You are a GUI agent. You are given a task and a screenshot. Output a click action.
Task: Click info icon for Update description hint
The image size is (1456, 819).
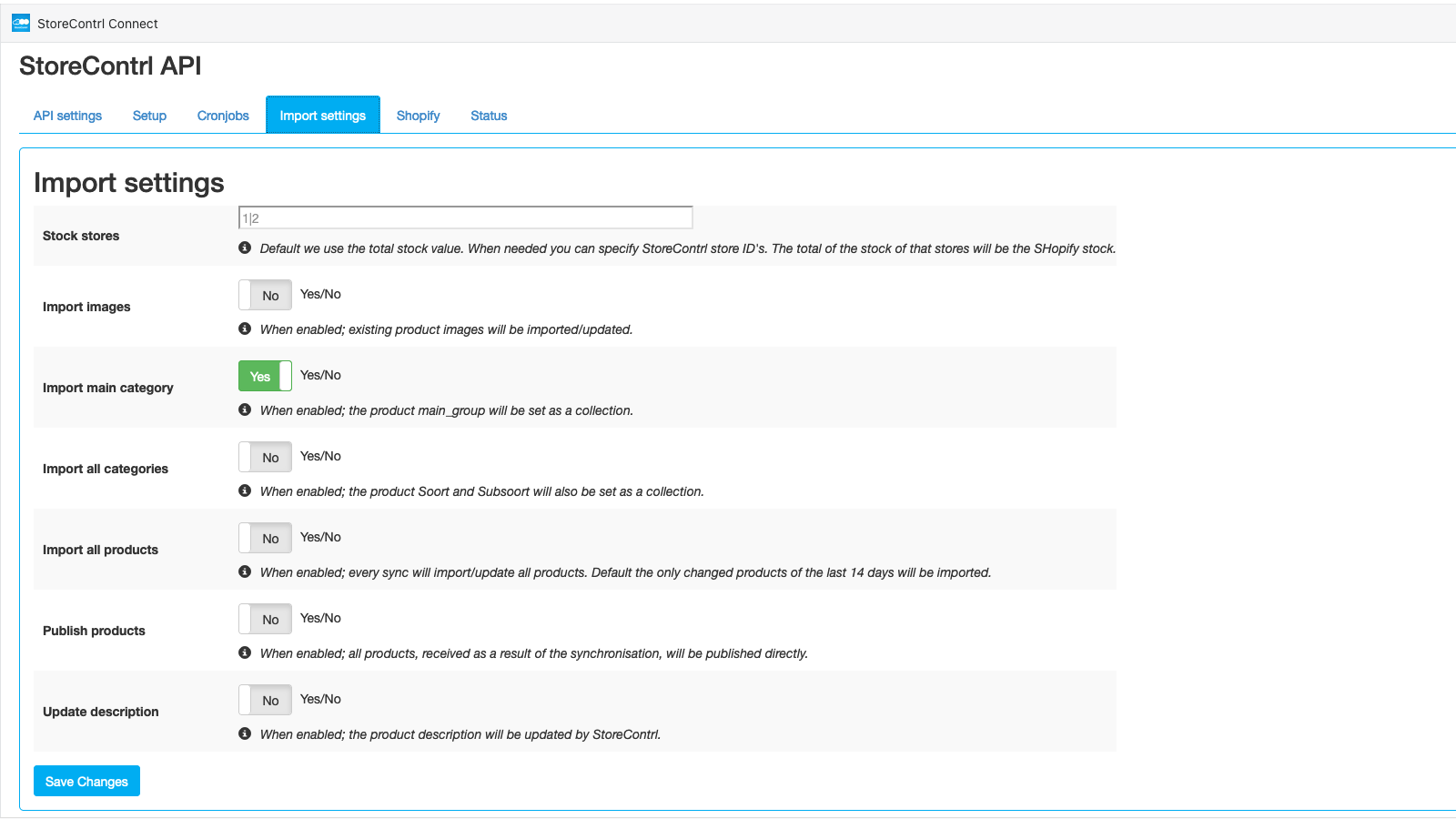[x=245, y=733]
